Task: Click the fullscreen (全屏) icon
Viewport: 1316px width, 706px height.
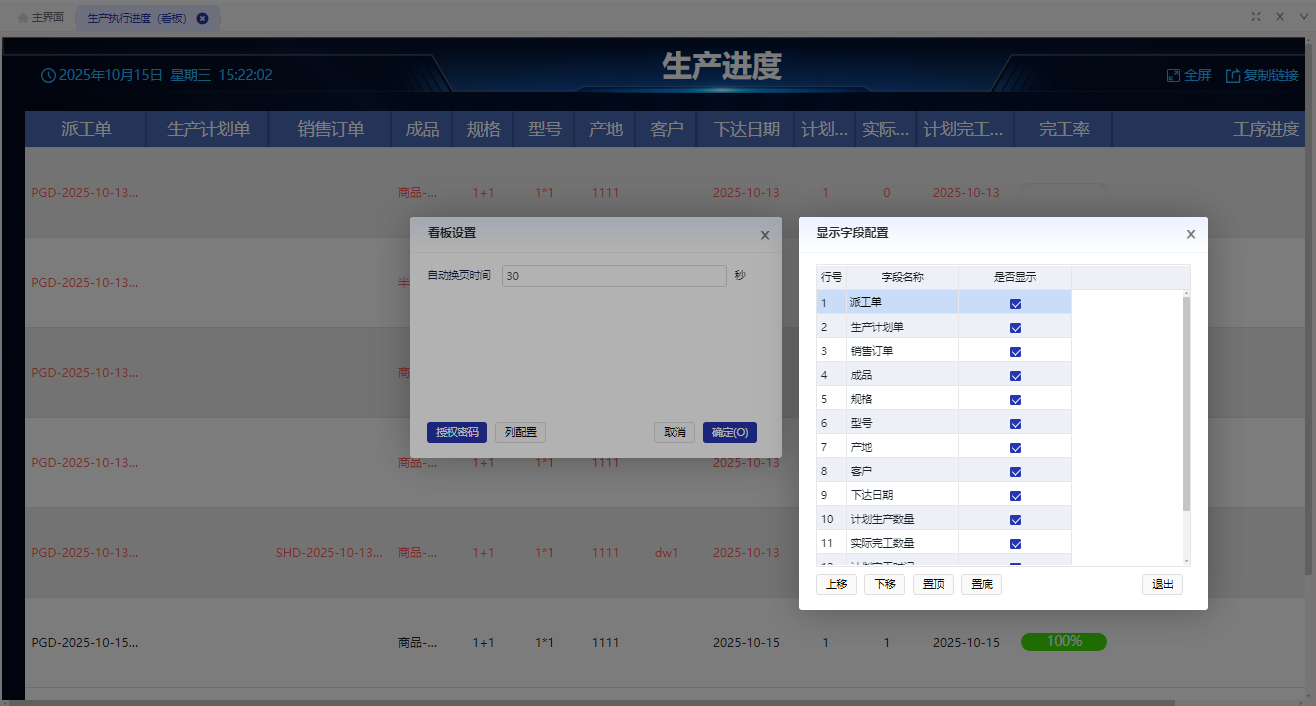Action: 1172,74
